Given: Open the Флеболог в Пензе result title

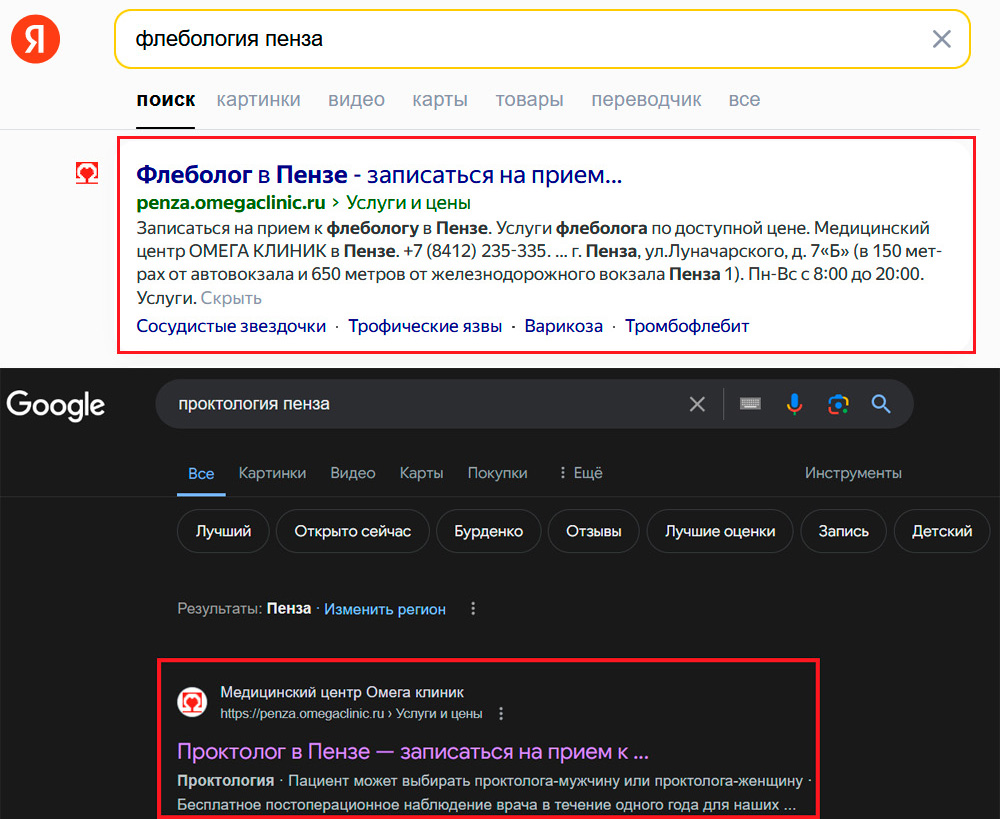Looking at the screenshot, I should [x=379, y=174].
